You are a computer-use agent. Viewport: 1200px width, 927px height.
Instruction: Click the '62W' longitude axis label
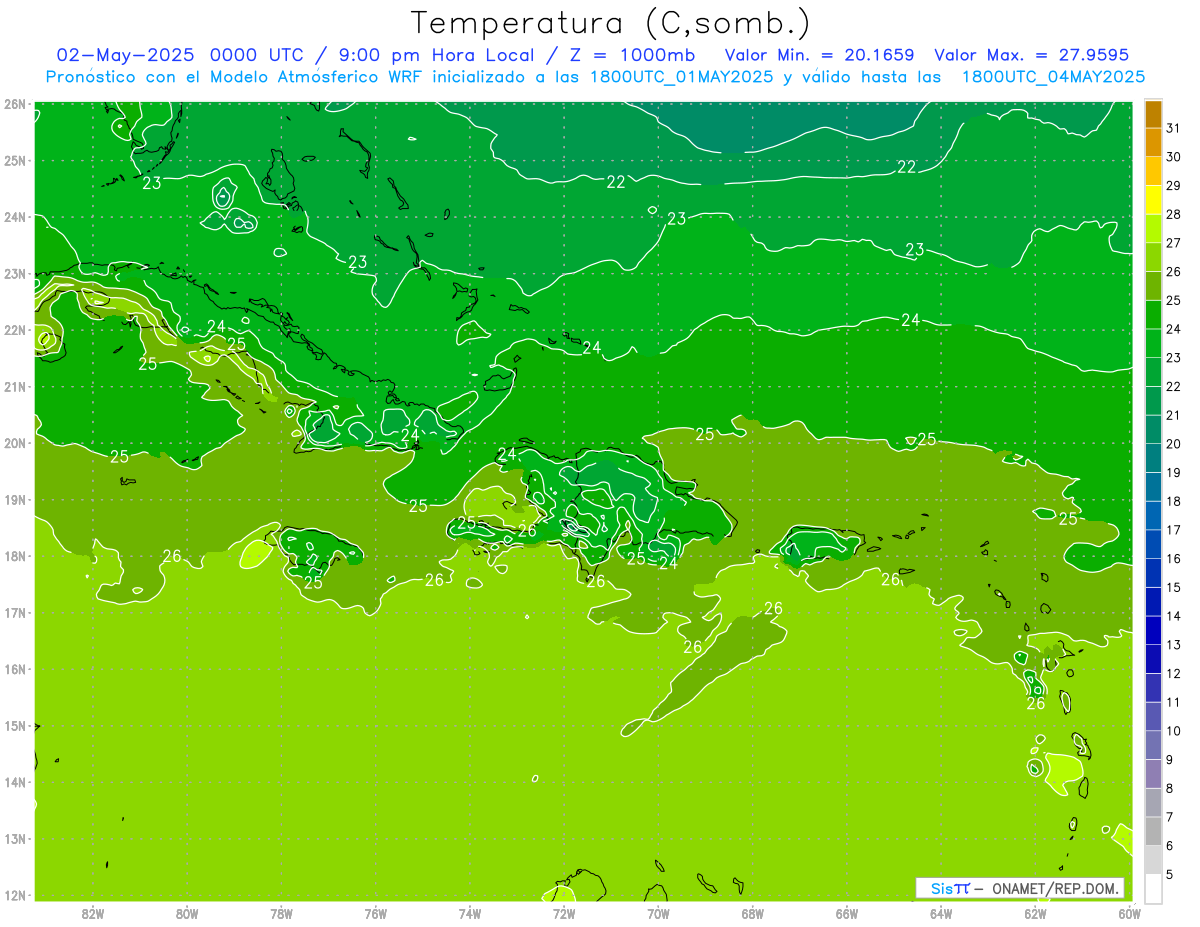coord(1035,913)
